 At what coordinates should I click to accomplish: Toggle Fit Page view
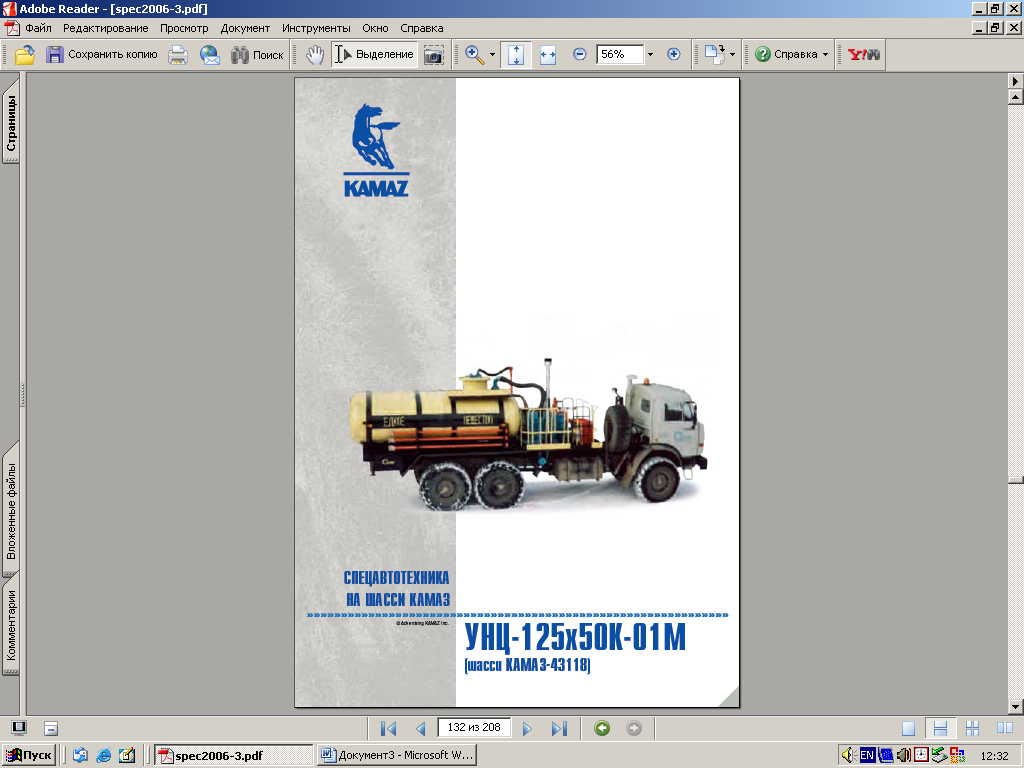[516, 55]
